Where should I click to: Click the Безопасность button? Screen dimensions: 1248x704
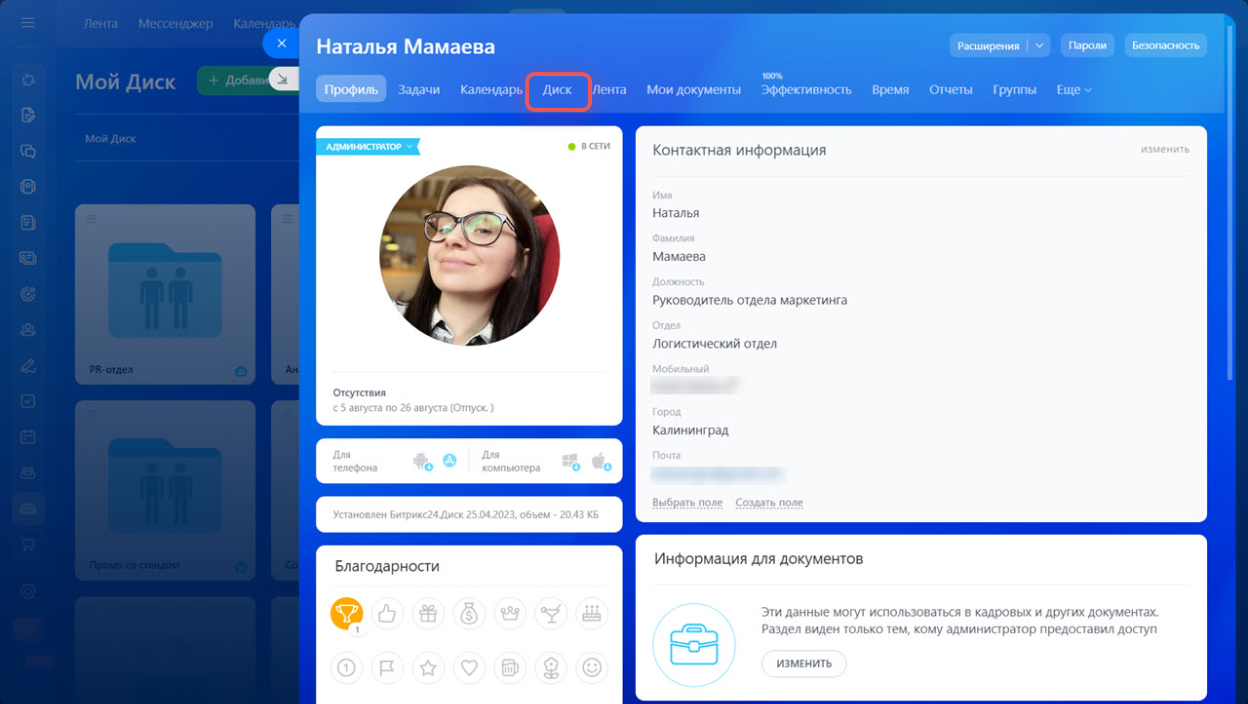(x=1166, y=45)
